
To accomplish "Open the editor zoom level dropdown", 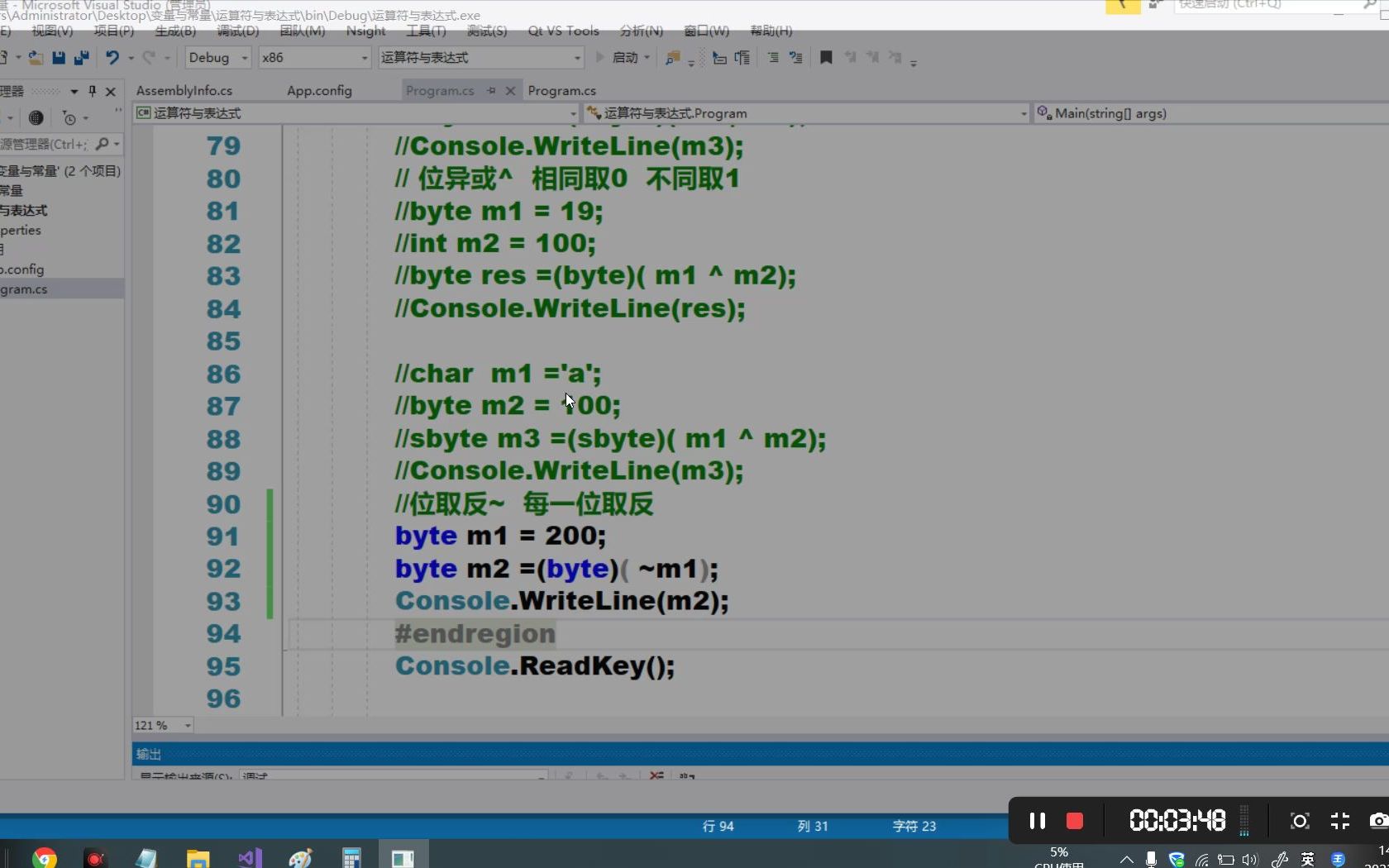I will coord(162,725).
